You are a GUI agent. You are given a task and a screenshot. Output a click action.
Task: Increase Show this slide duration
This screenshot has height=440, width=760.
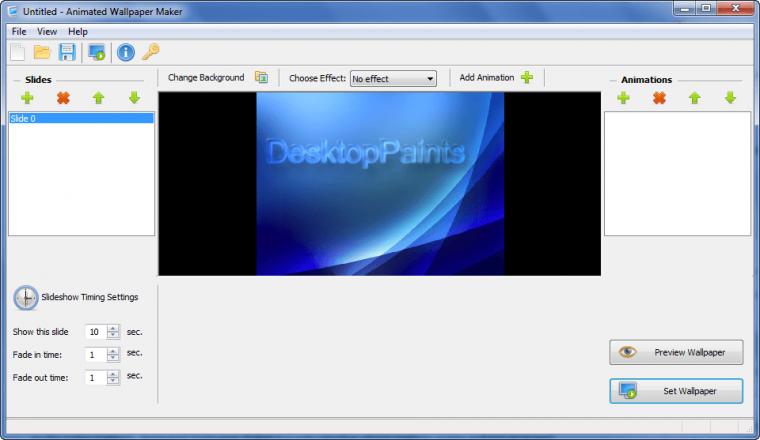click(113, 328)
